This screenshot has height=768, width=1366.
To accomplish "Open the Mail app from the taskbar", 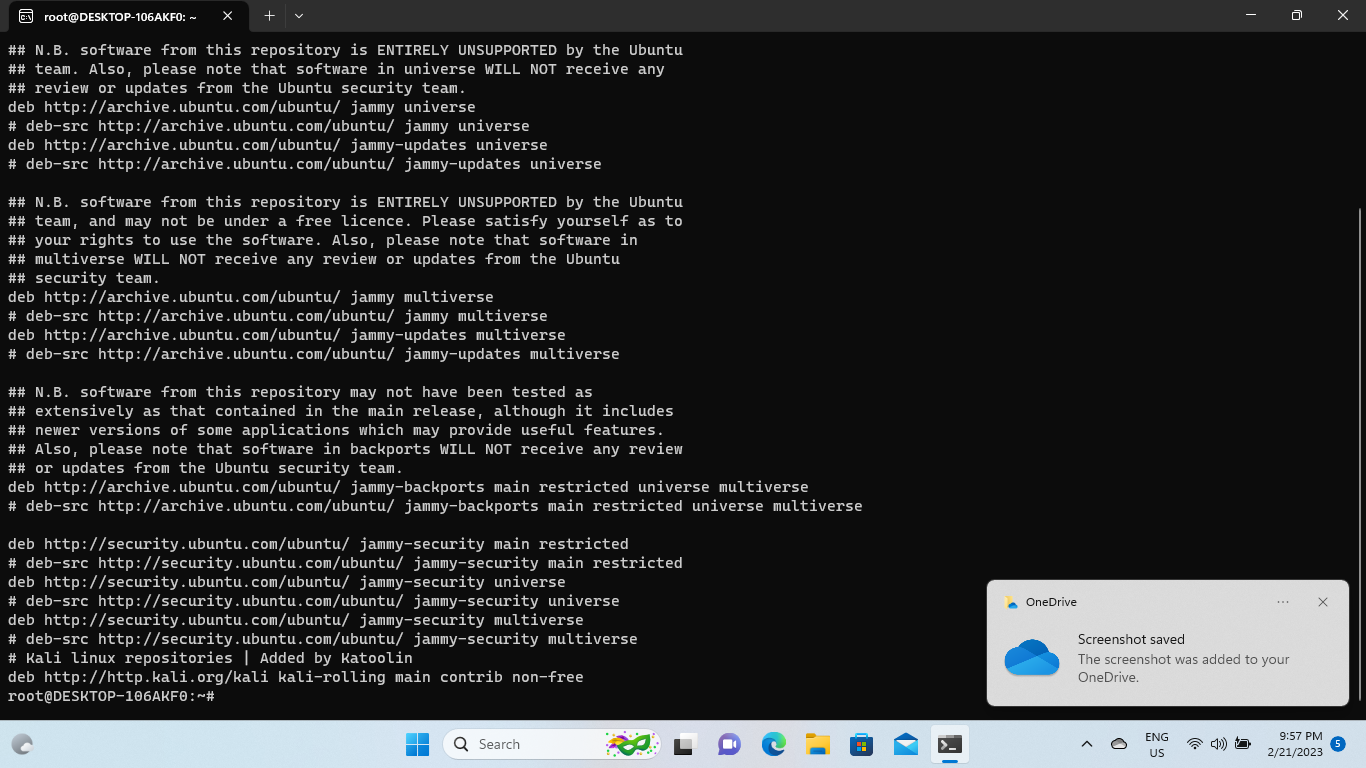I will point(905,744).
